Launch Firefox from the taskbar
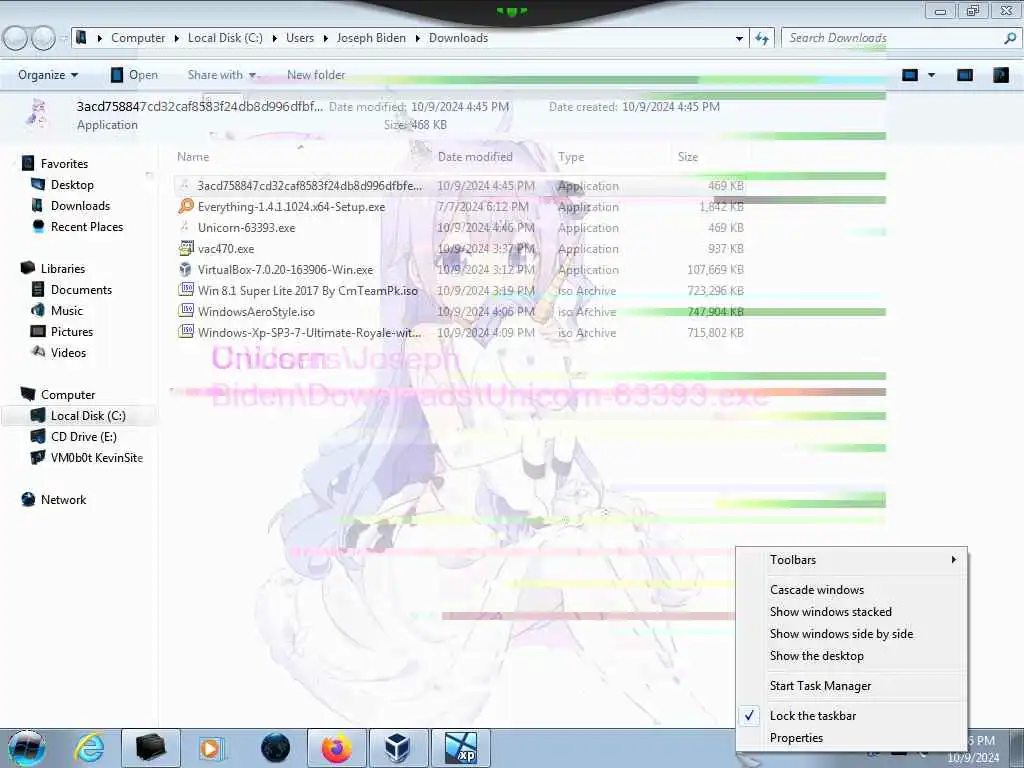Image resolution: width=1024 pixels, height=768 pixels. [336, 748]
